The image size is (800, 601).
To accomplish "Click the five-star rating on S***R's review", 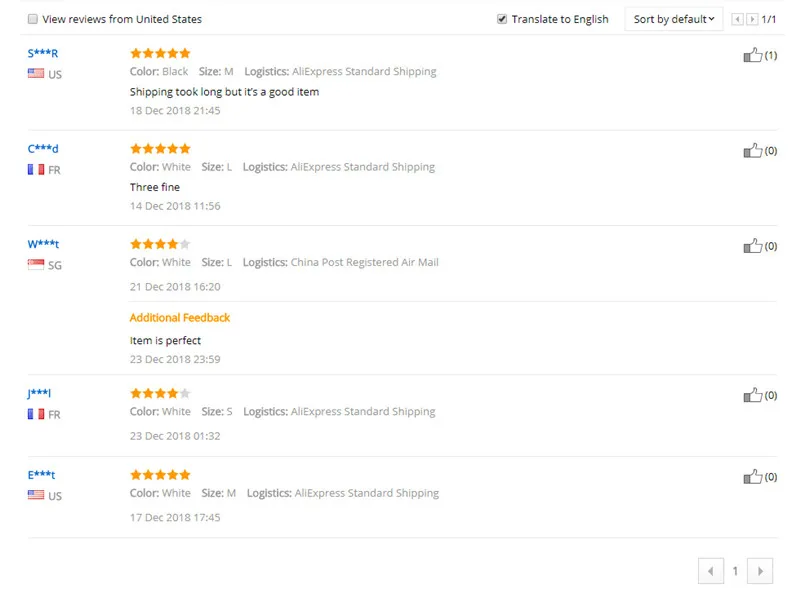I will click(x=160, y=53).
